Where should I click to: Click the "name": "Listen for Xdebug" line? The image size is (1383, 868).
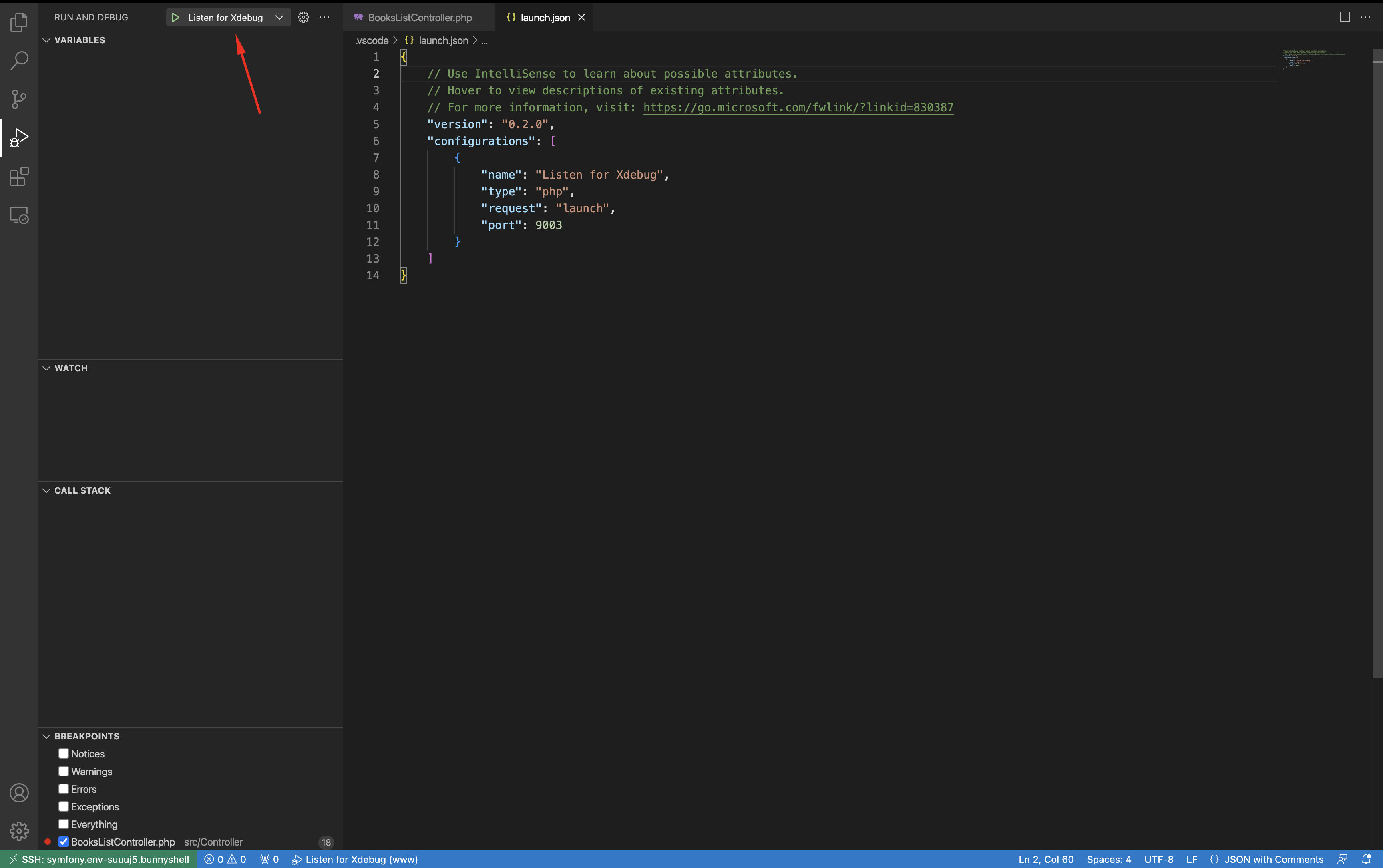pyautogui.click(x=575, y=175)
